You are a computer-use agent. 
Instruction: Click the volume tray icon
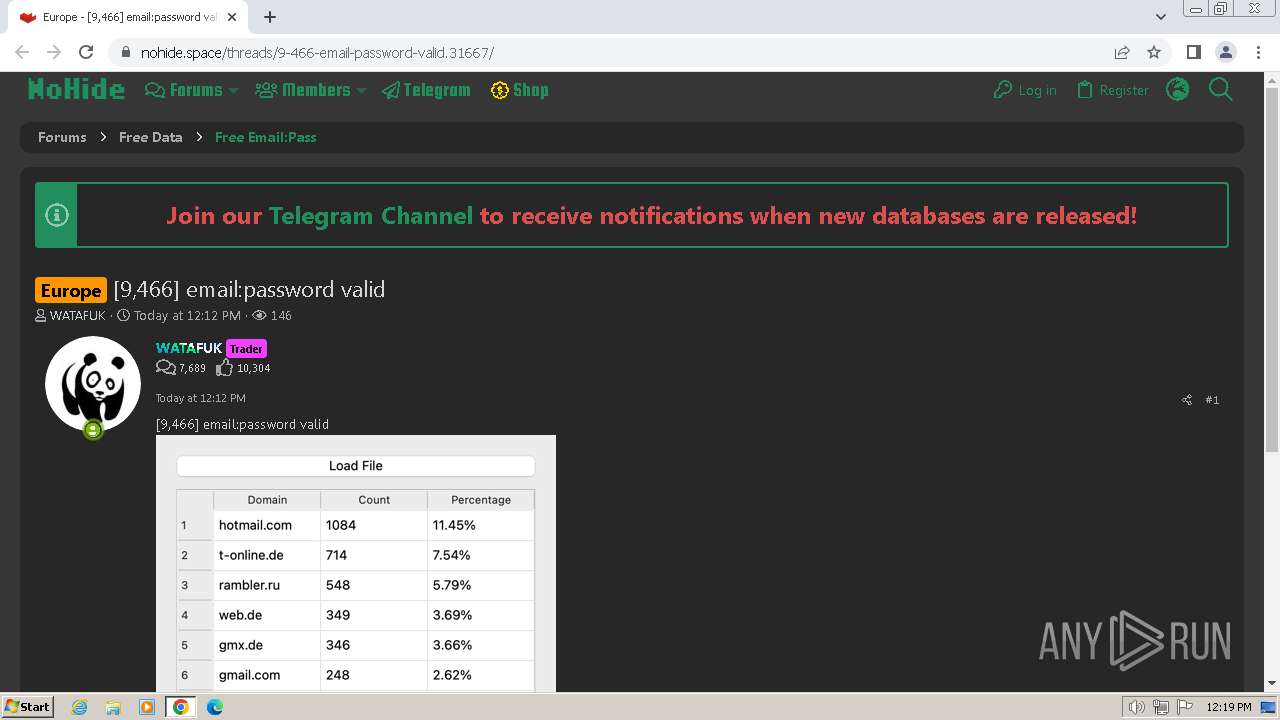tap(1137, 707)
